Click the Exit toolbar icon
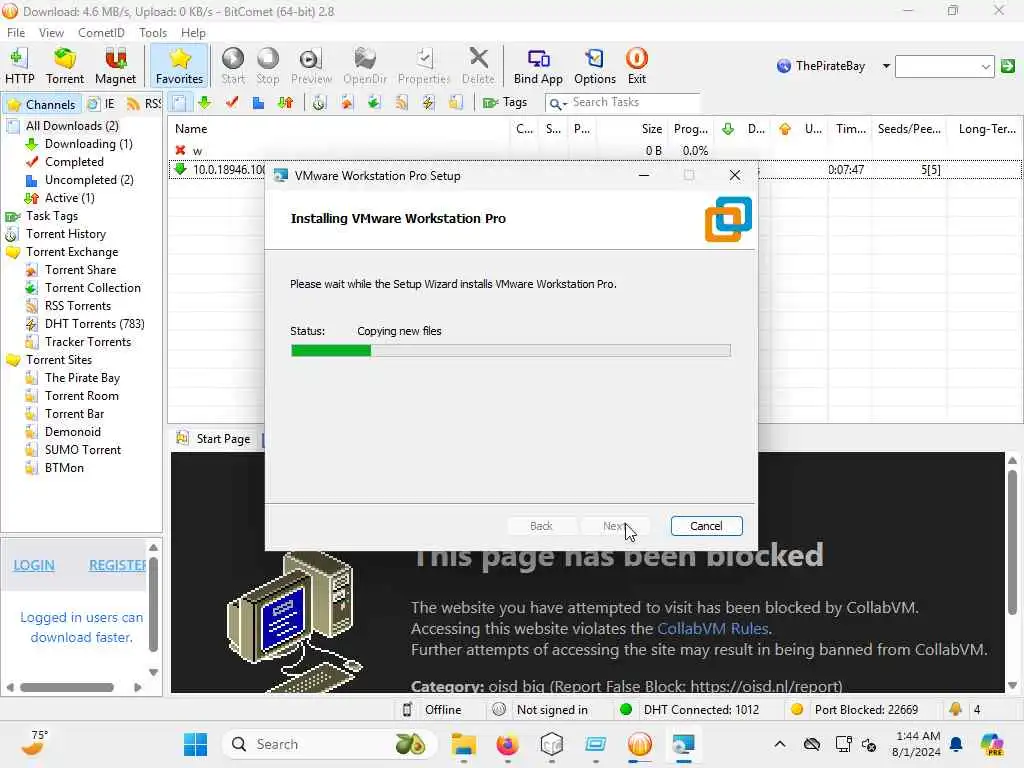The width and height of the screenshot is (1024, 768). pos(637,66)
